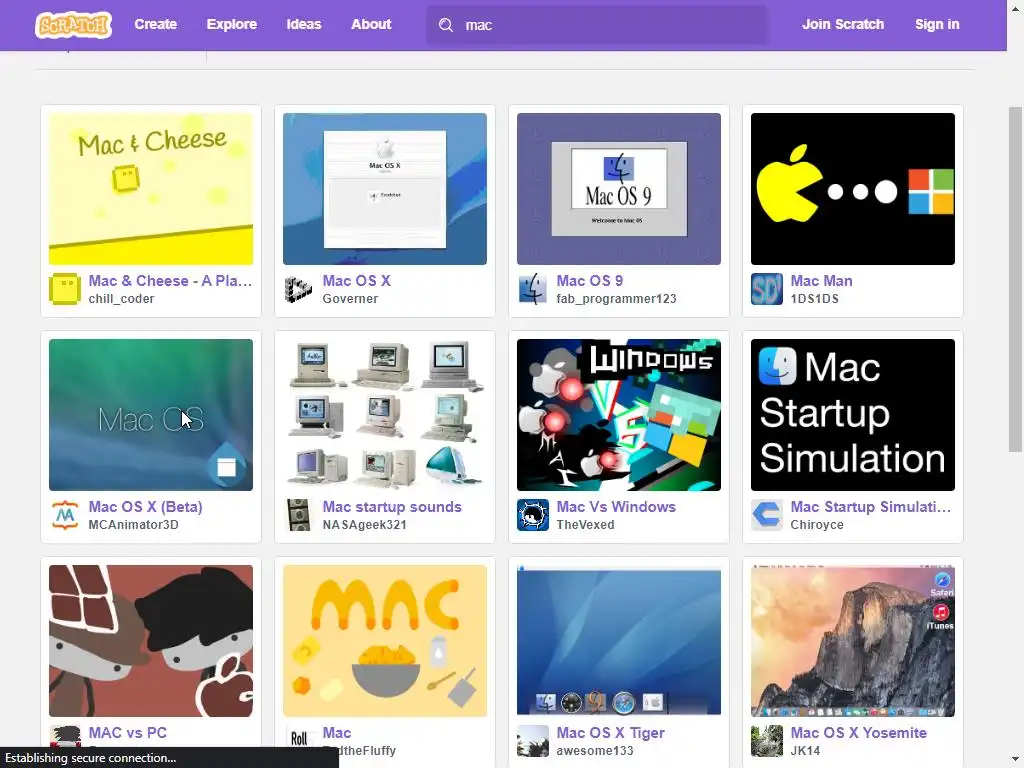
Task: Click Sign in
Action: coord(937,24)
